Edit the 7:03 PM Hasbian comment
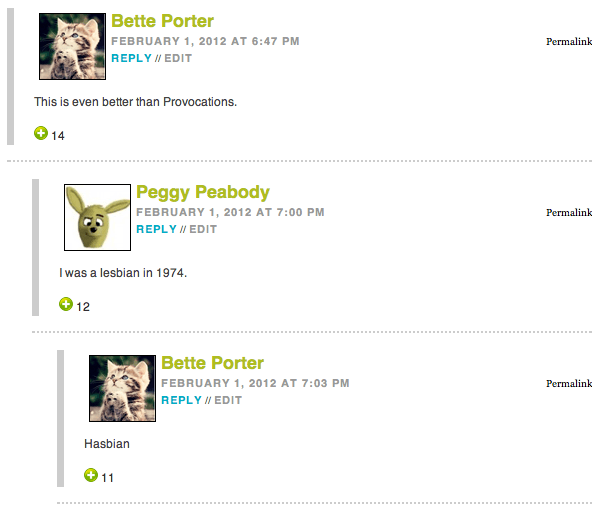The height and width of the screenshot is (514, 599). [x=228, y=400]
